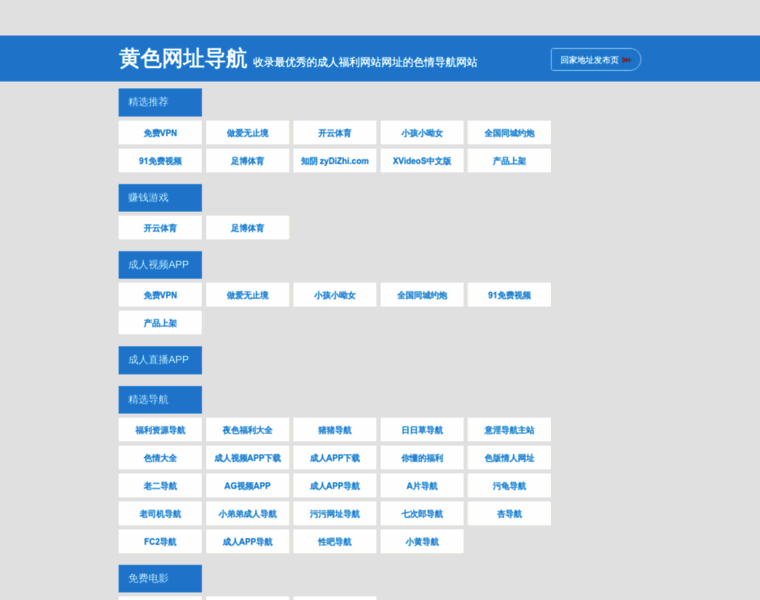Click the 成人视频APP下载 link

pyautogui.click(x=248, y=458)
